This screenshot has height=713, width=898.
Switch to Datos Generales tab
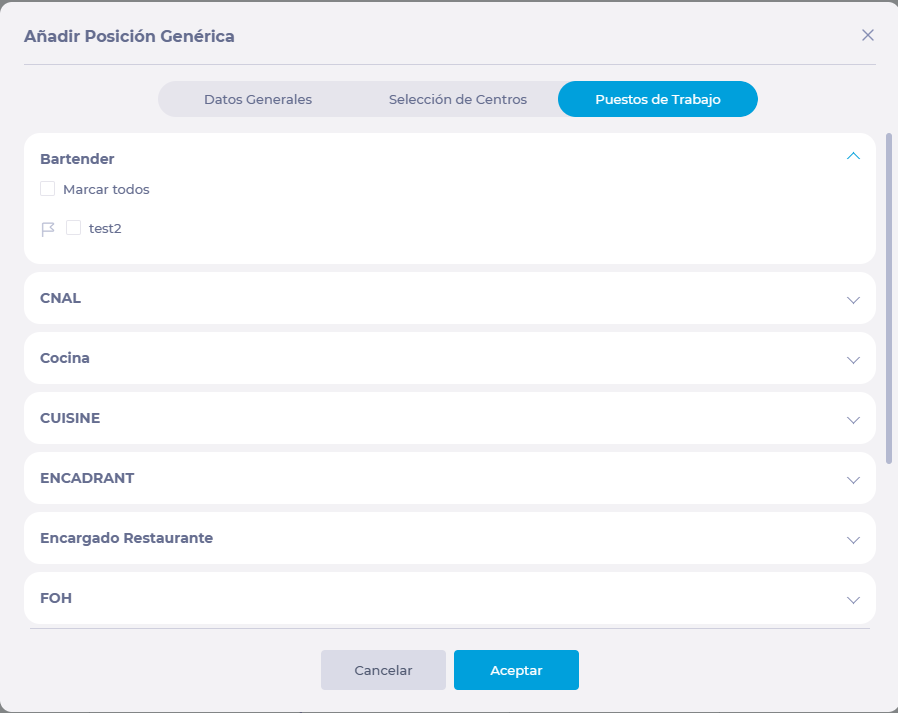[x=258, y=100]
